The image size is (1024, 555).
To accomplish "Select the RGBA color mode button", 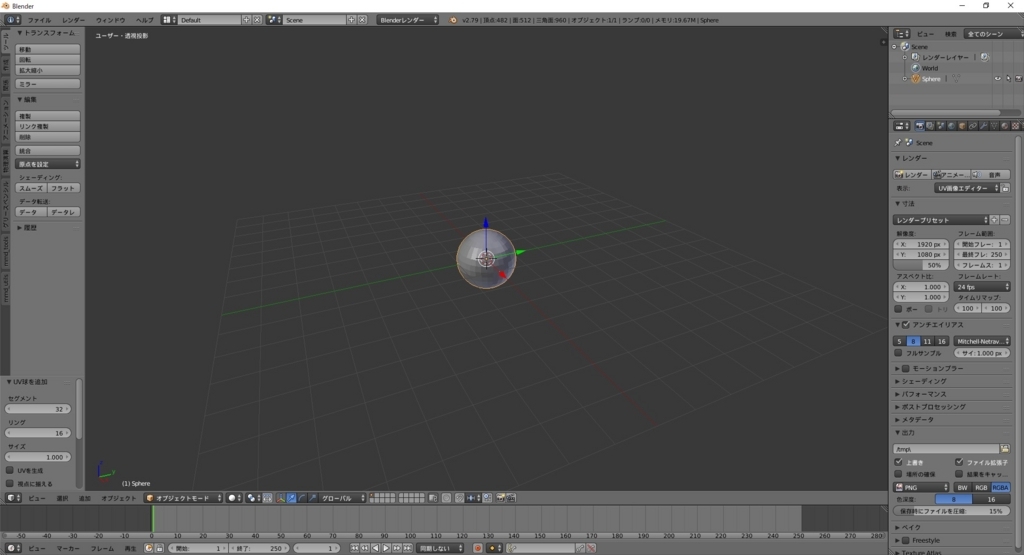I will (1000, 487).
